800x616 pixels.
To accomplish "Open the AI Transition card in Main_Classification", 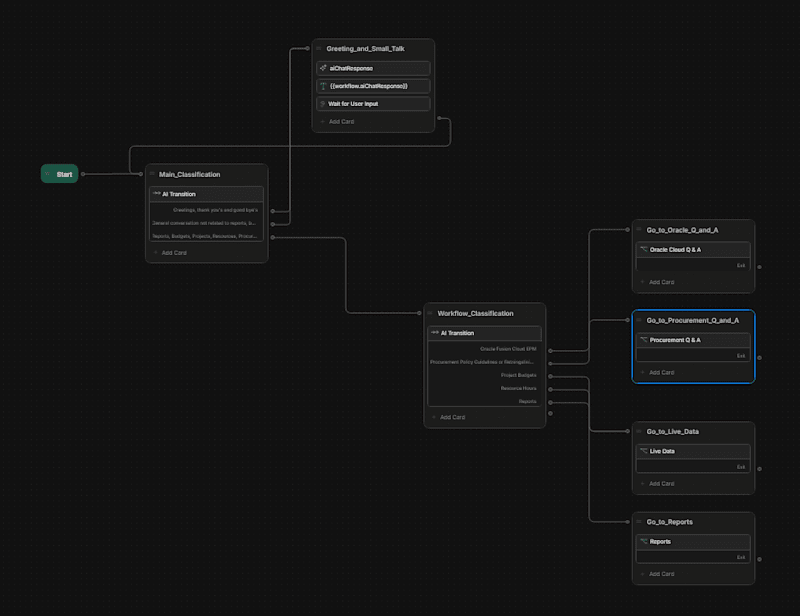I will tap(206, 194).
